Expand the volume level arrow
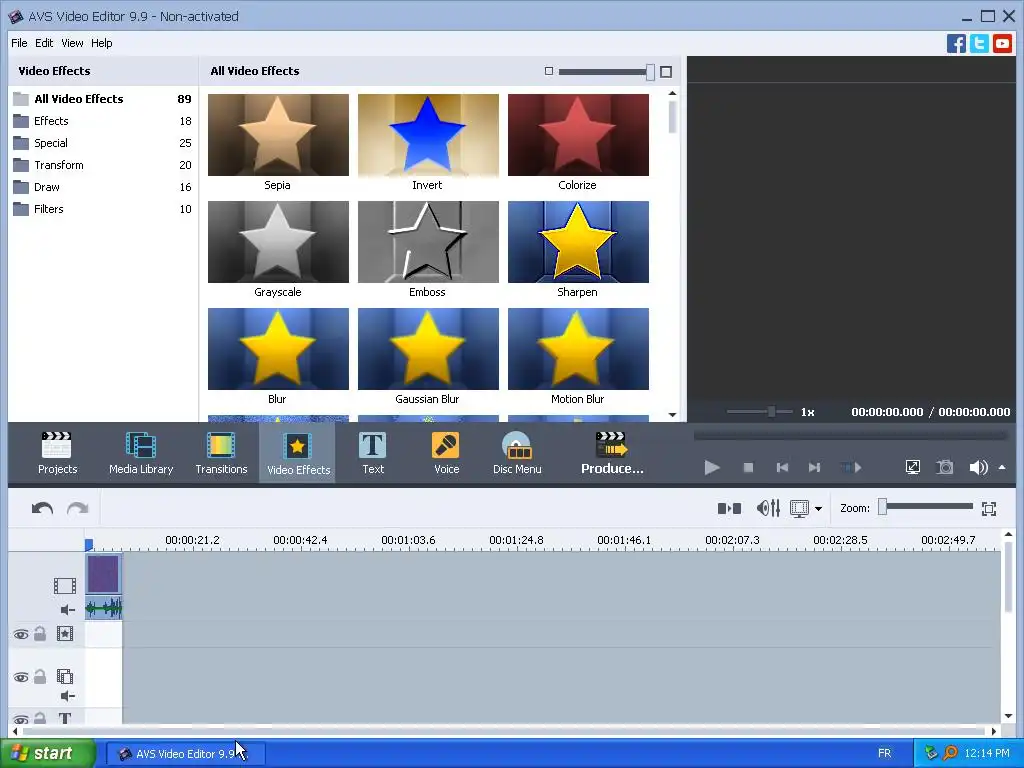The width and height of the screenshot is (1024, 768). [1002, 467]
